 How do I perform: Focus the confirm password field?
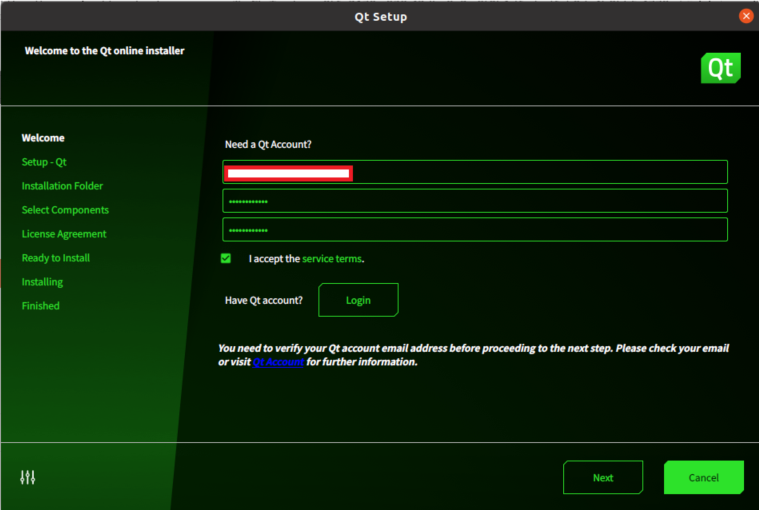click(475, 229)
